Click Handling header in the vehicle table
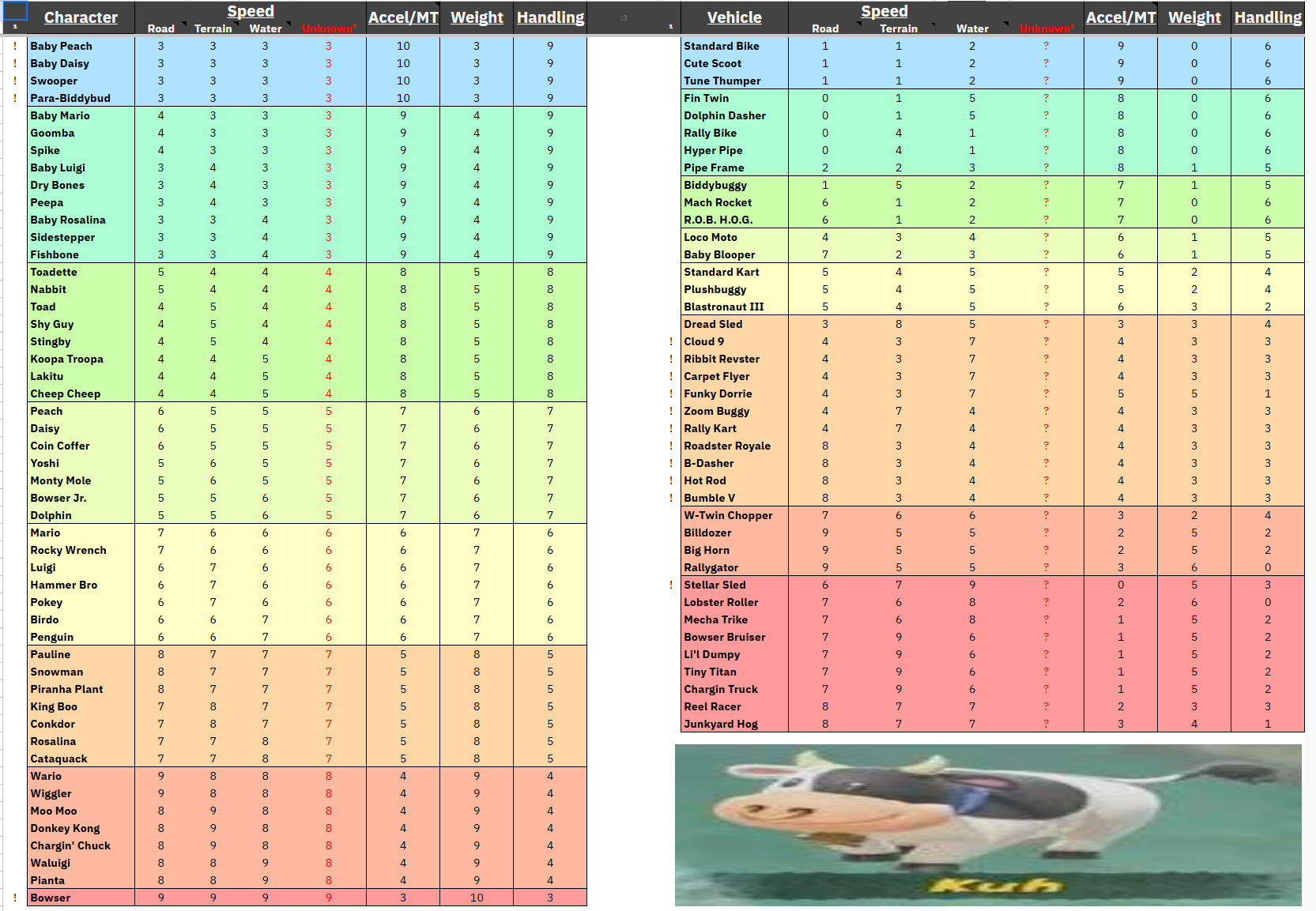Viewport: 1316px width, 911px height. pyautogui.click(x=1268, y=17)
